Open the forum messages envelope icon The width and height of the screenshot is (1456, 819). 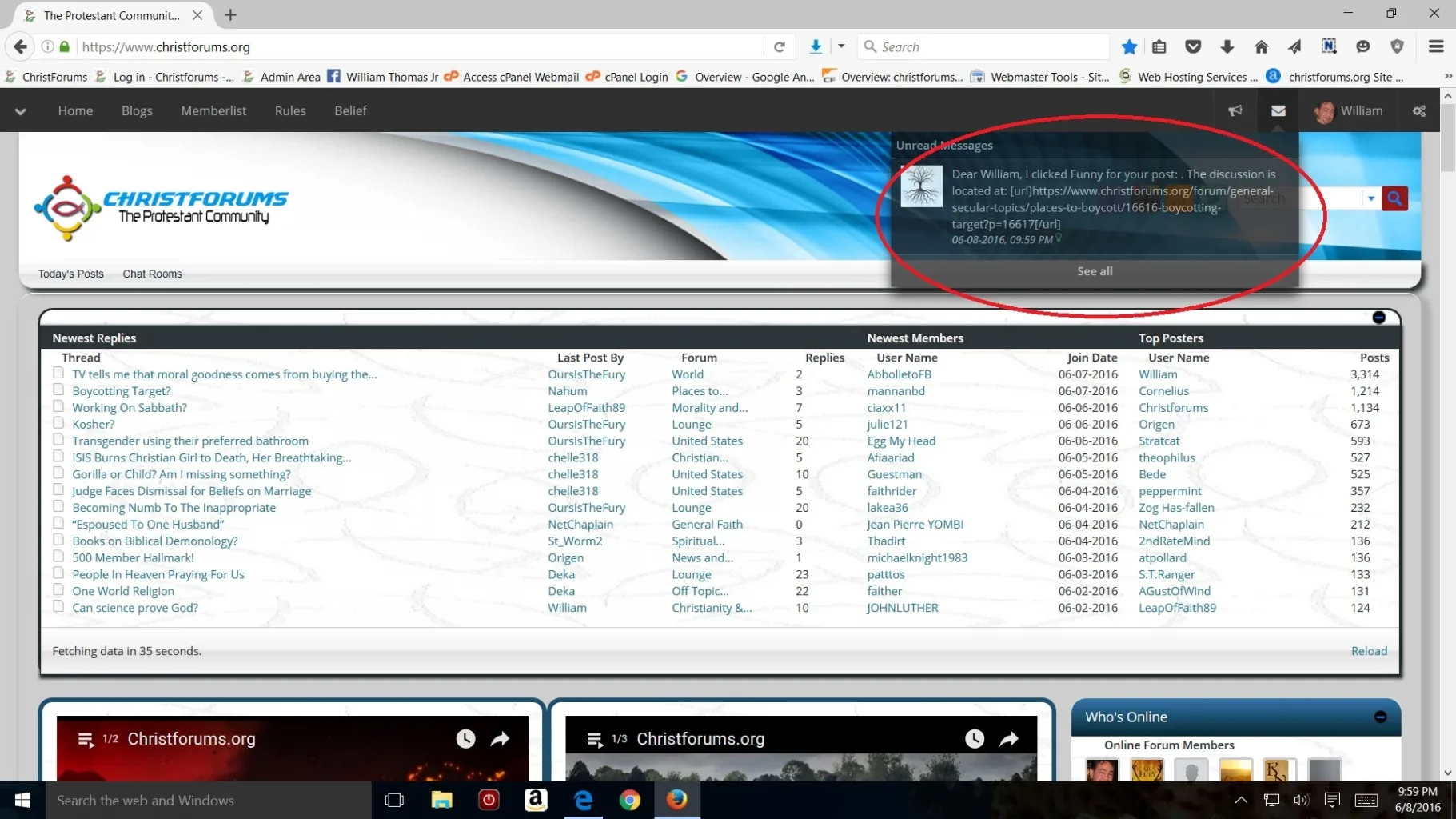click(1278, 110)
